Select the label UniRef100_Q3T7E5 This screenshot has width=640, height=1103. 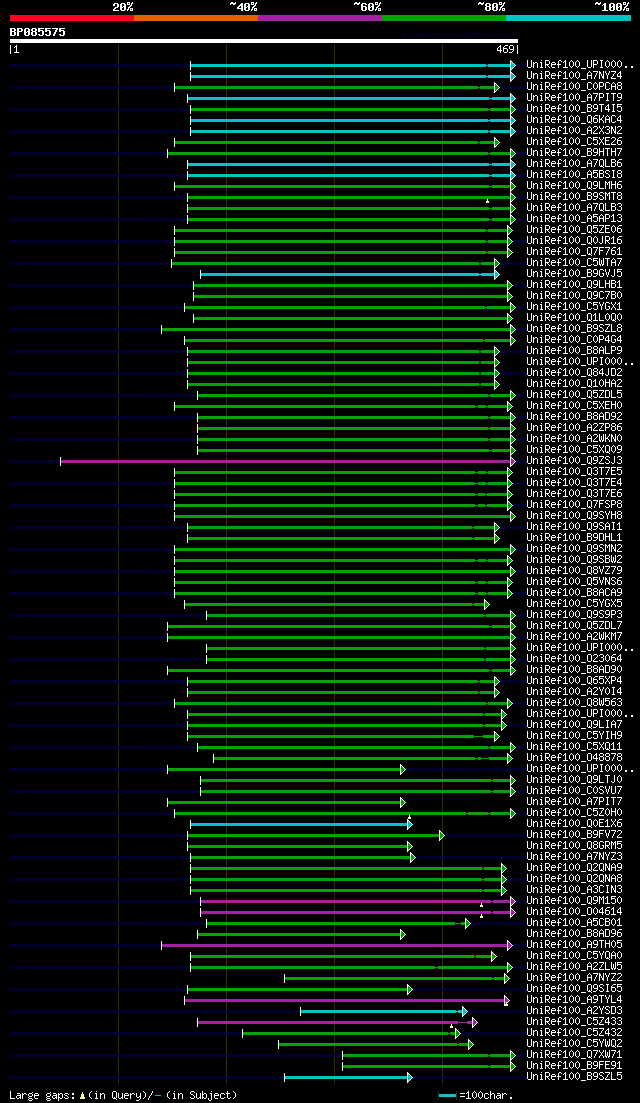[x=575, y=472]
